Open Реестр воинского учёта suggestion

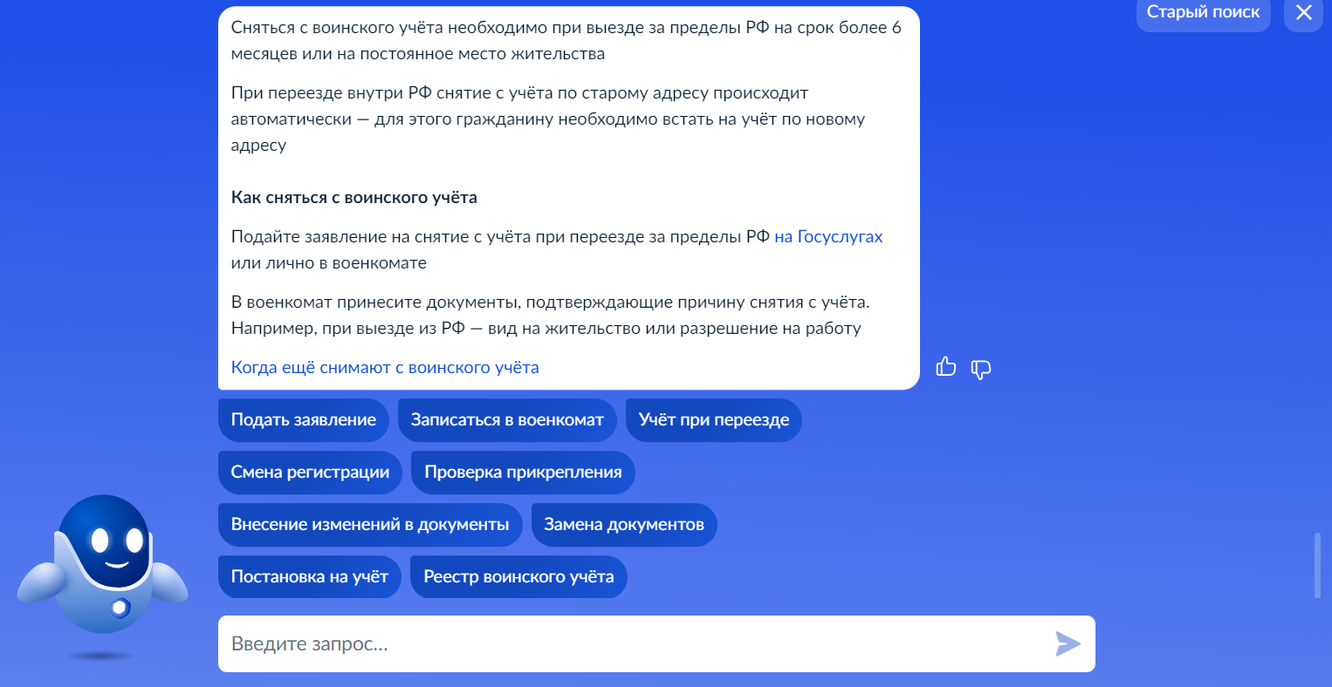pyautogui.click(x=518, y=576)
